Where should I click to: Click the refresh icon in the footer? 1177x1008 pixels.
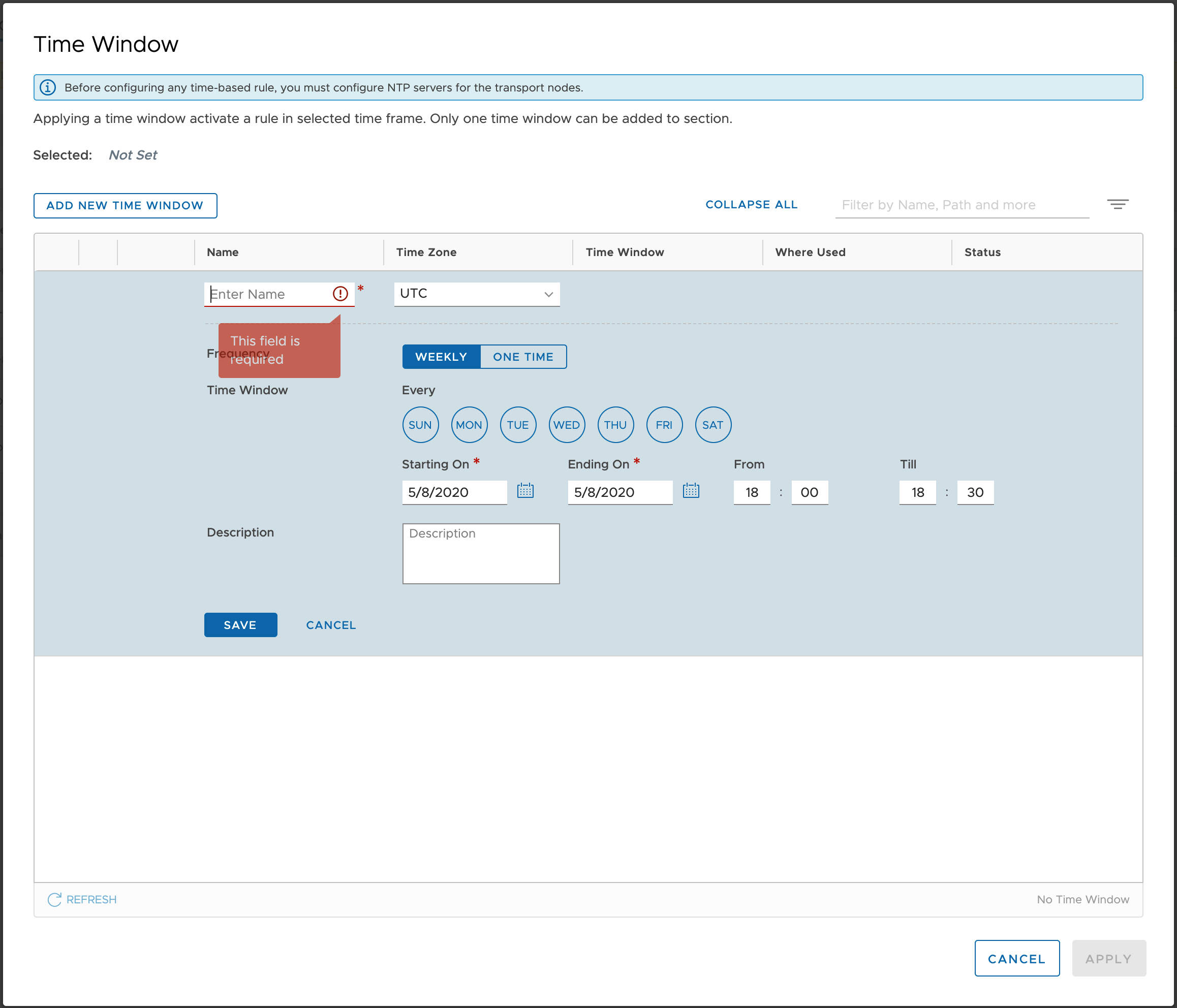point(54,900)
